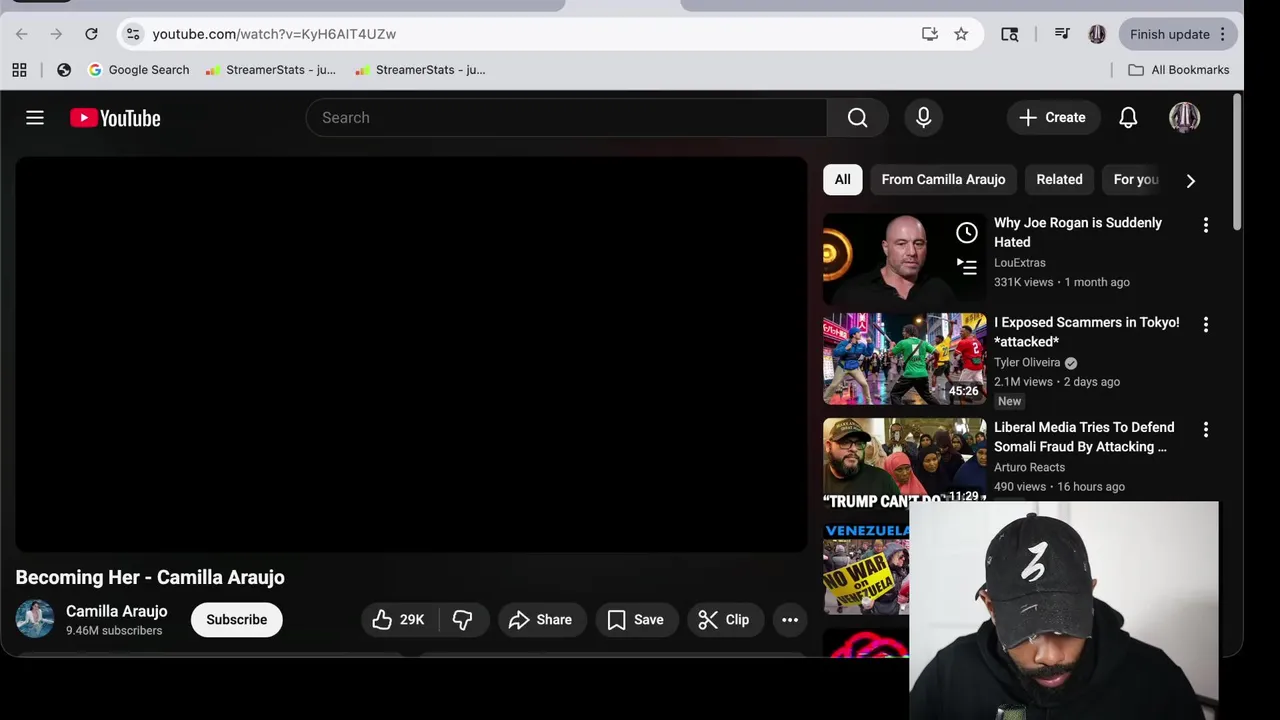Open the Tyler Oliveira channel name
Viewport: 1280px width, 720px height.
pos(1027,363)
